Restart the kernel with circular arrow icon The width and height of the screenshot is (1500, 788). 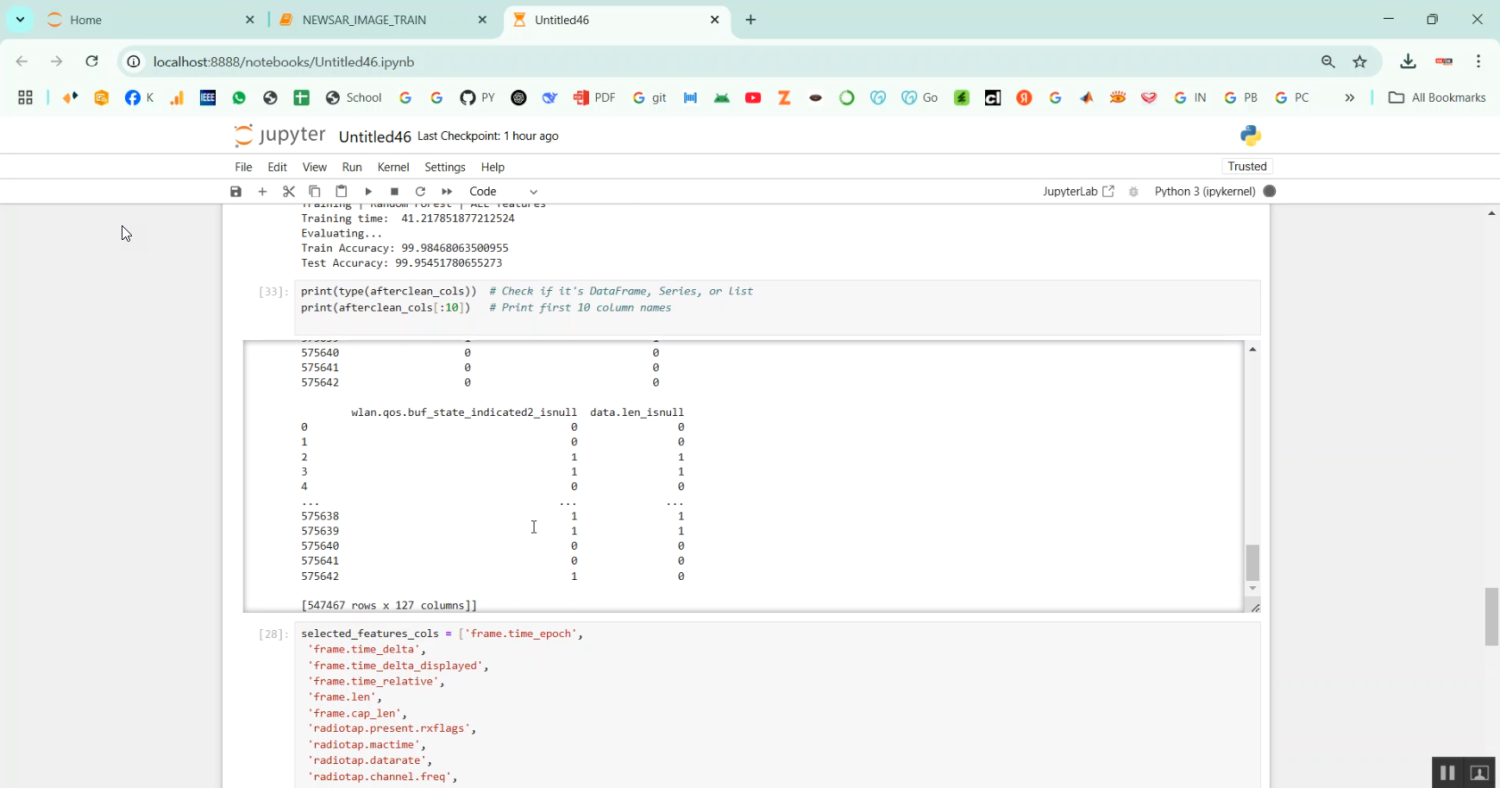[x=420, y=191]
